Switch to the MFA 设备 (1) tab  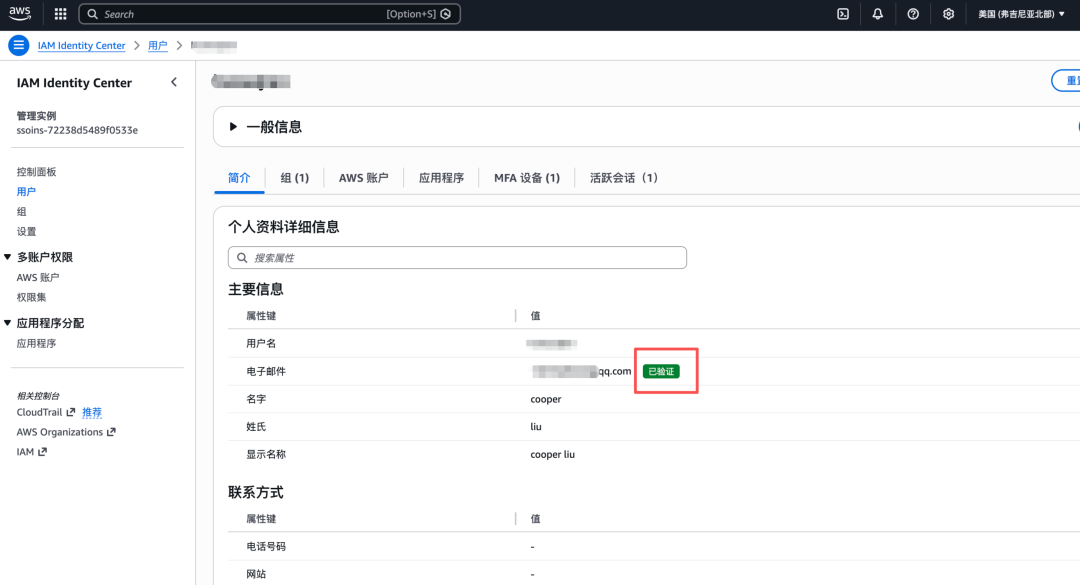[x=527, y=178]
